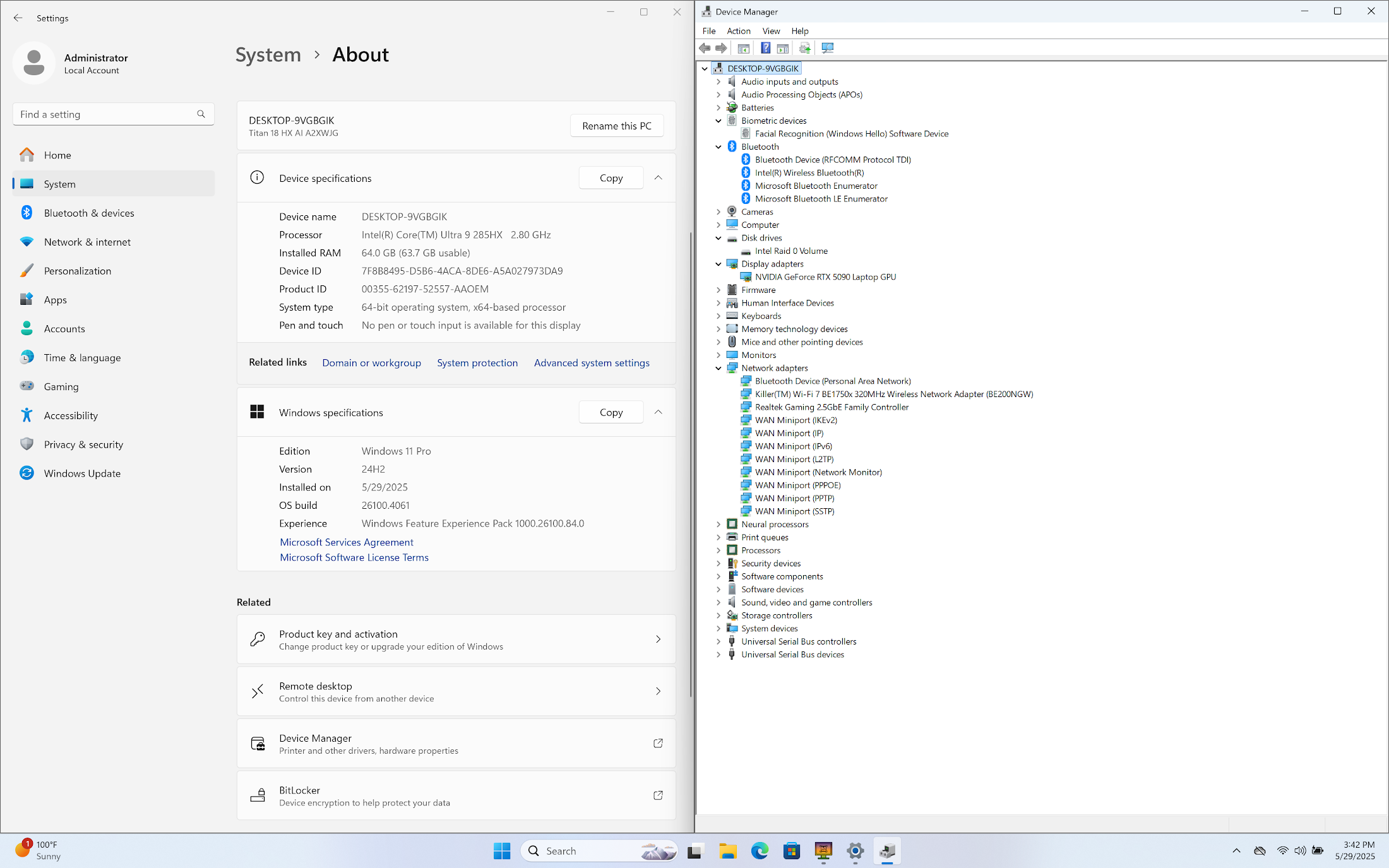The height and width of the screenshot is (868, 1389).
Task: Click Scan for hardware changes toolbar icon
Action: (x=828, y=48)
